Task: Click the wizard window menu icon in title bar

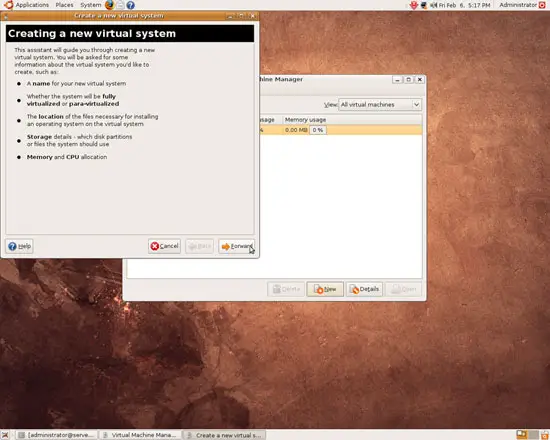Action: pos(6,16)
